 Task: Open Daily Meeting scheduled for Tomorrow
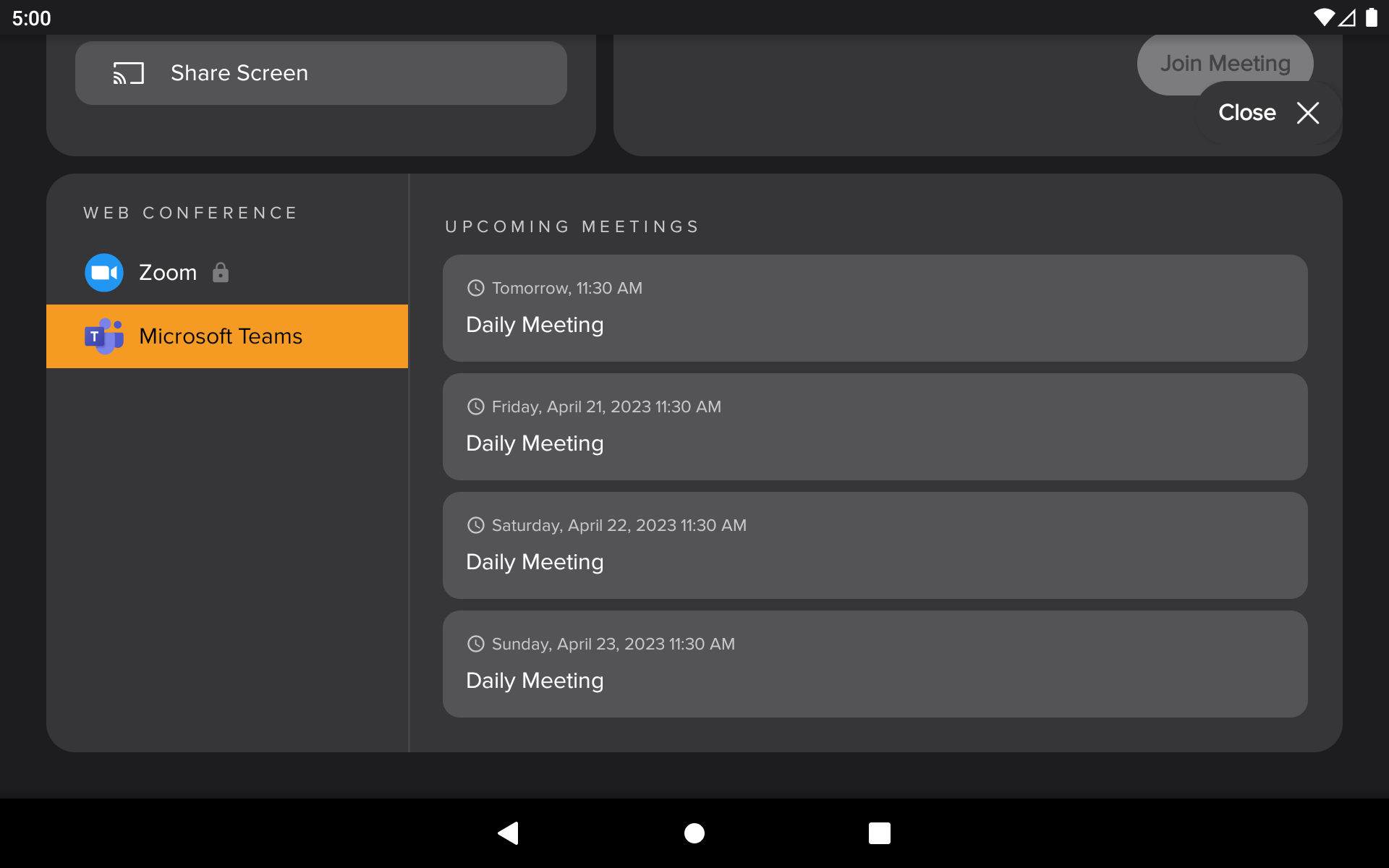click(875, 308)
